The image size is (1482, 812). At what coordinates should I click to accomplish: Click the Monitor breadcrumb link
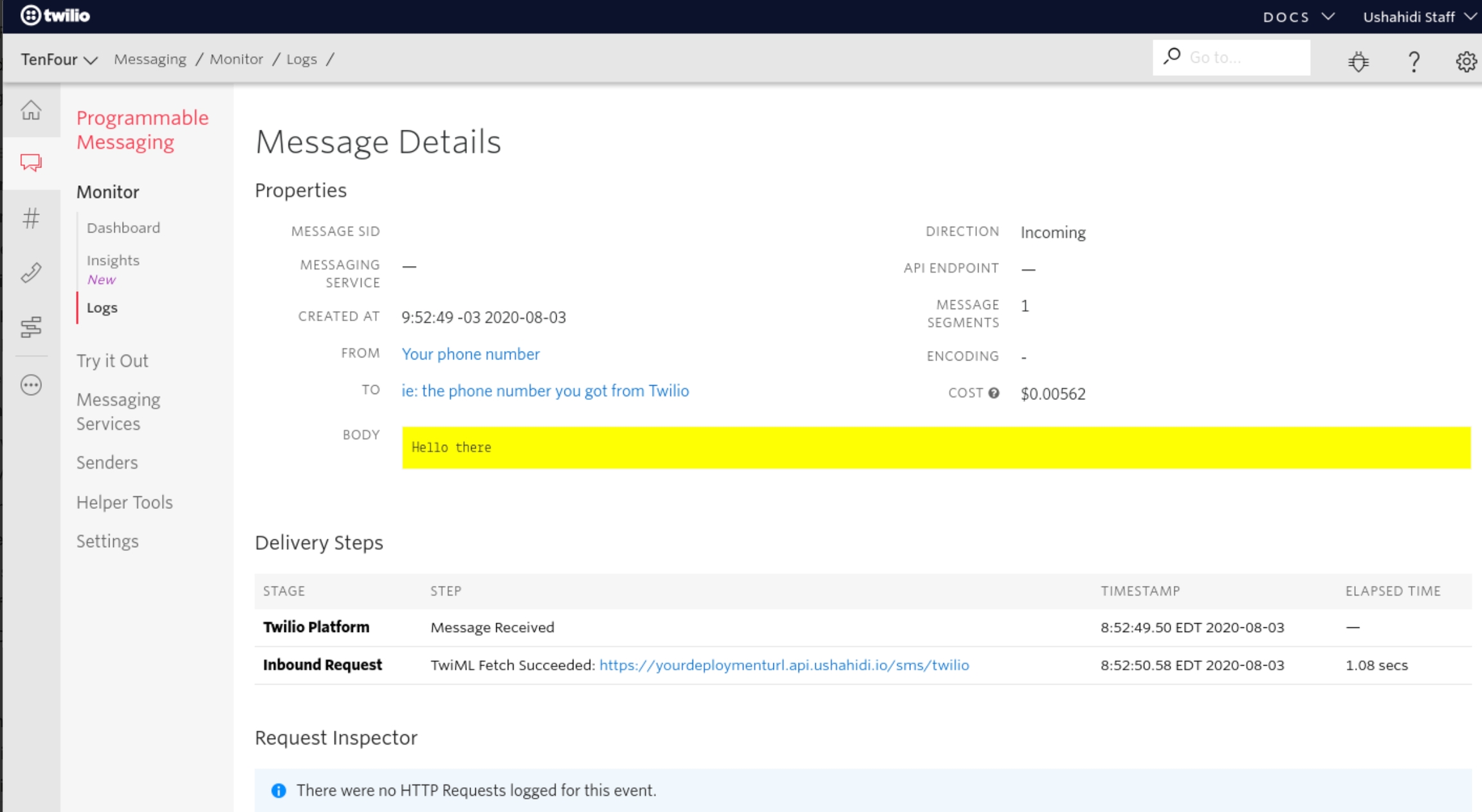pyautogui.click(x=236, y=59)
